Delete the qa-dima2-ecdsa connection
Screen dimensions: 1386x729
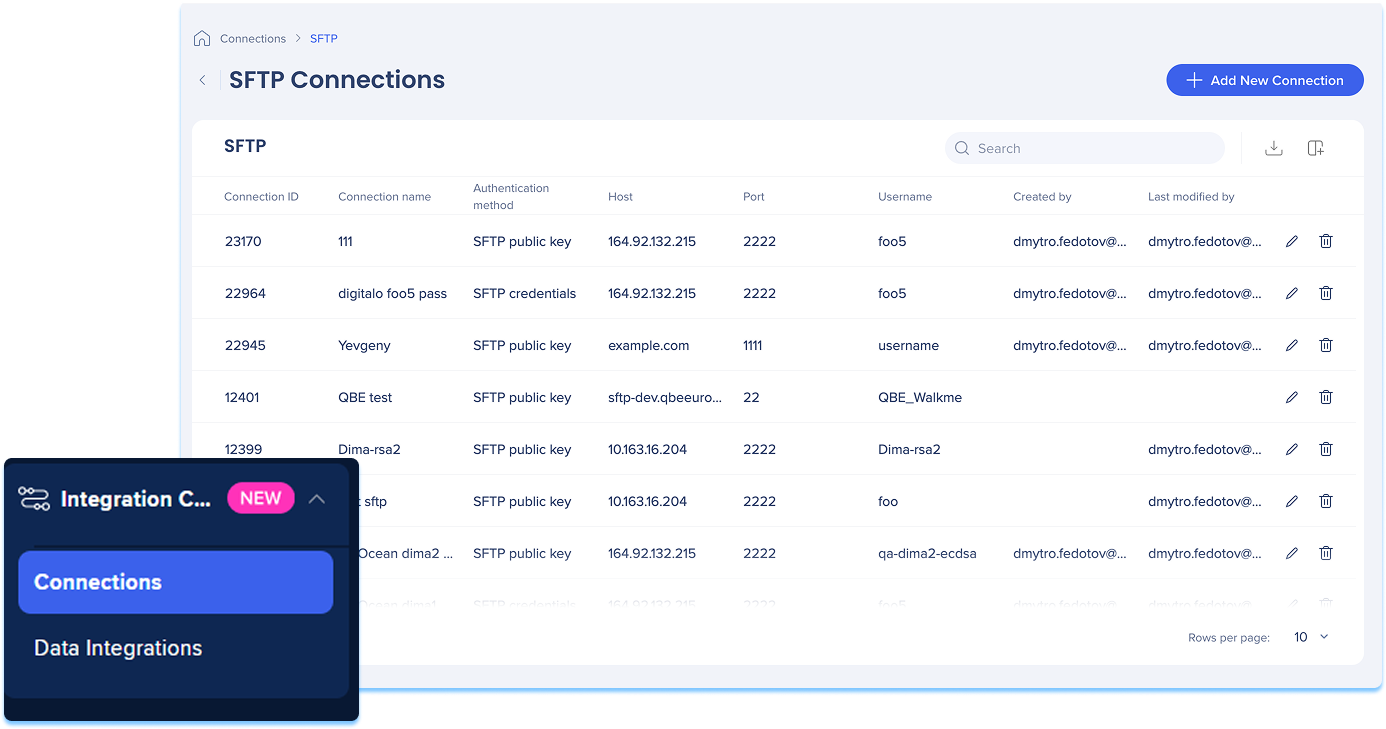point(1326,553)
